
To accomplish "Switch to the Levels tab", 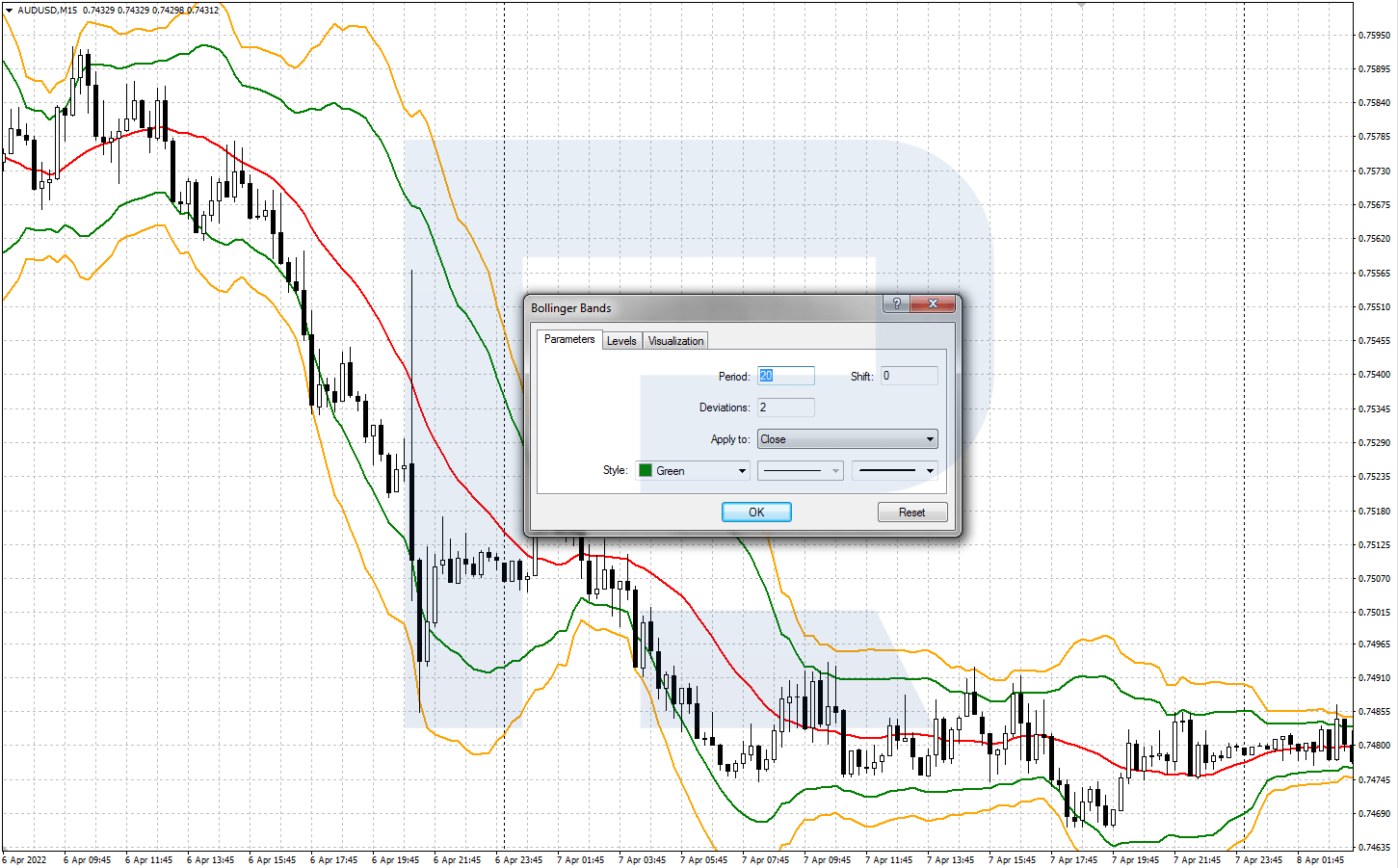I will pos(621,340).
